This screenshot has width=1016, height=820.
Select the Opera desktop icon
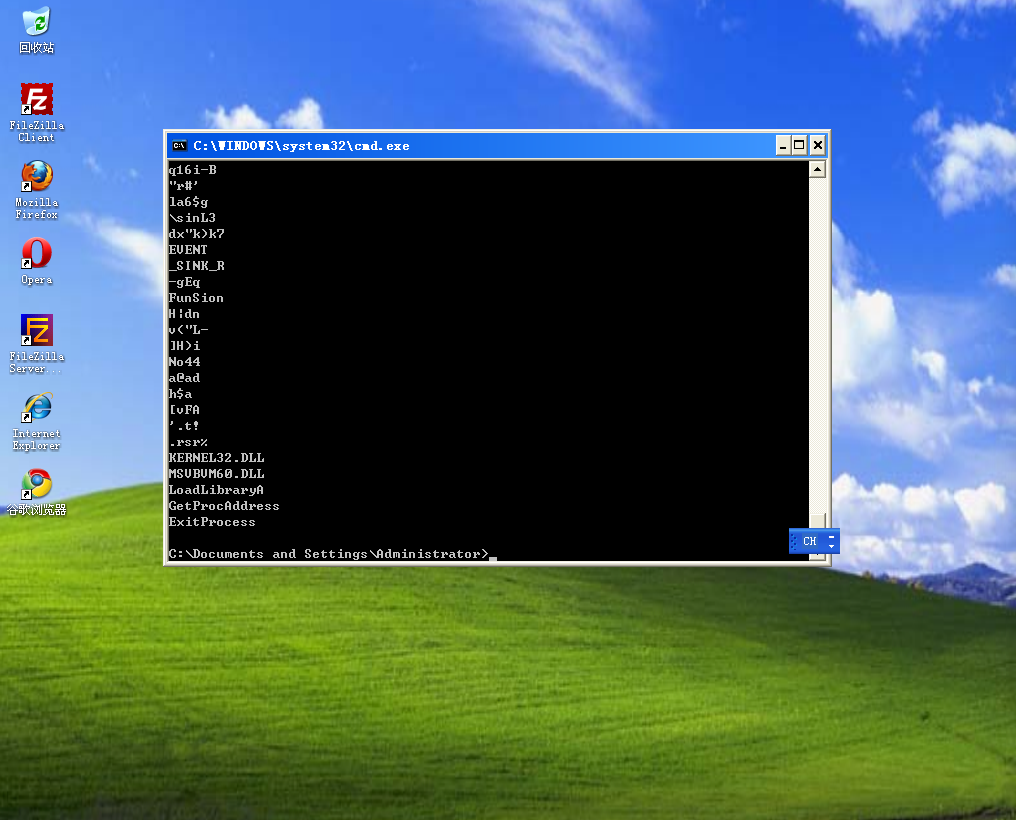tap(36, 261)
